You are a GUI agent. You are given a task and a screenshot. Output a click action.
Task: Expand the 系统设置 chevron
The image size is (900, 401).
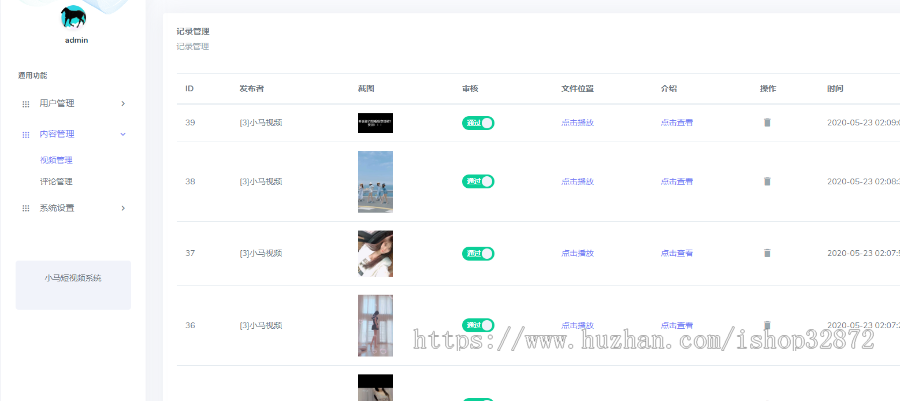(123, 208)
